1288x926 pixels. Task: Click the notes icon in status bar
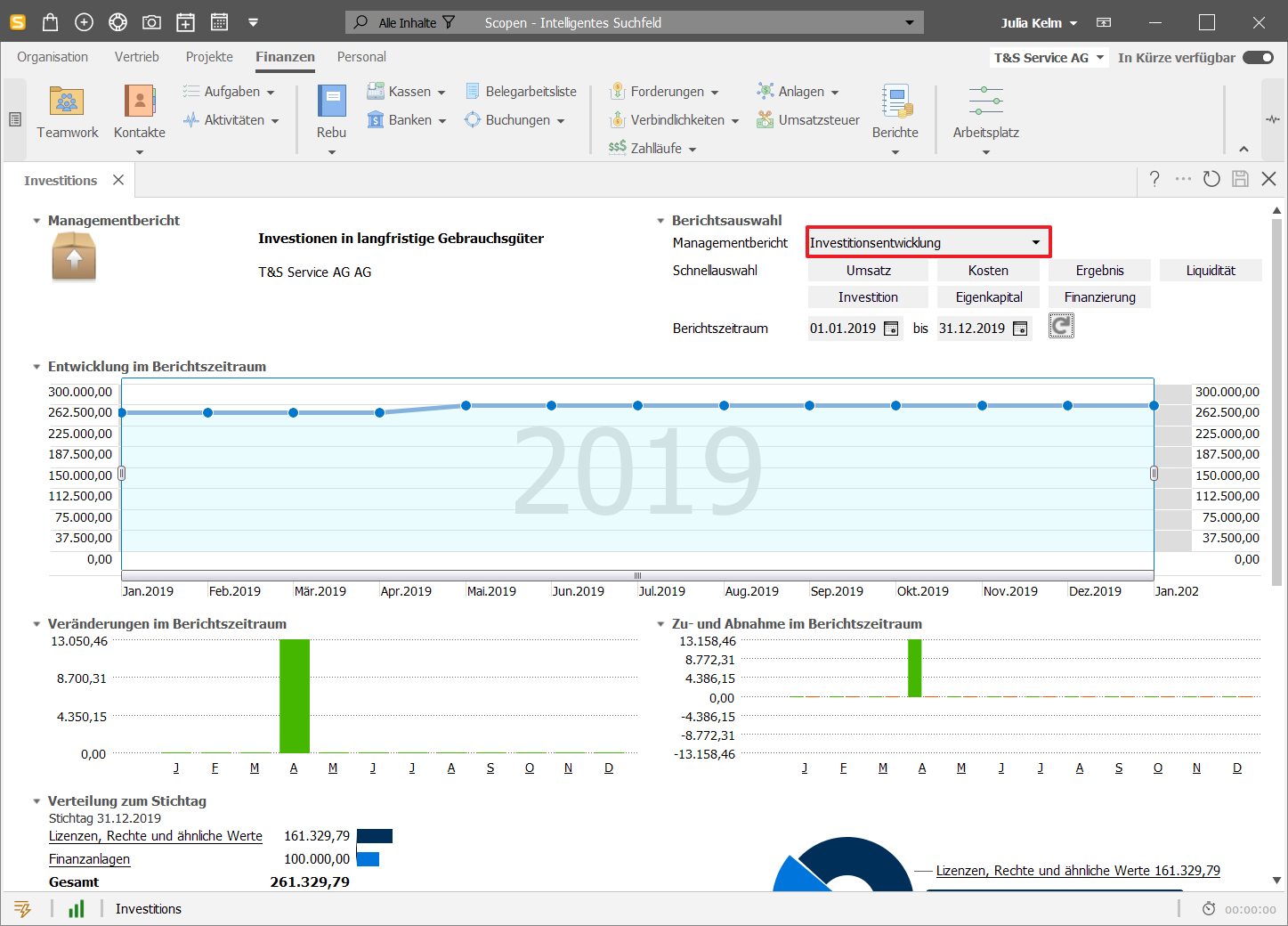click(23, 908)
